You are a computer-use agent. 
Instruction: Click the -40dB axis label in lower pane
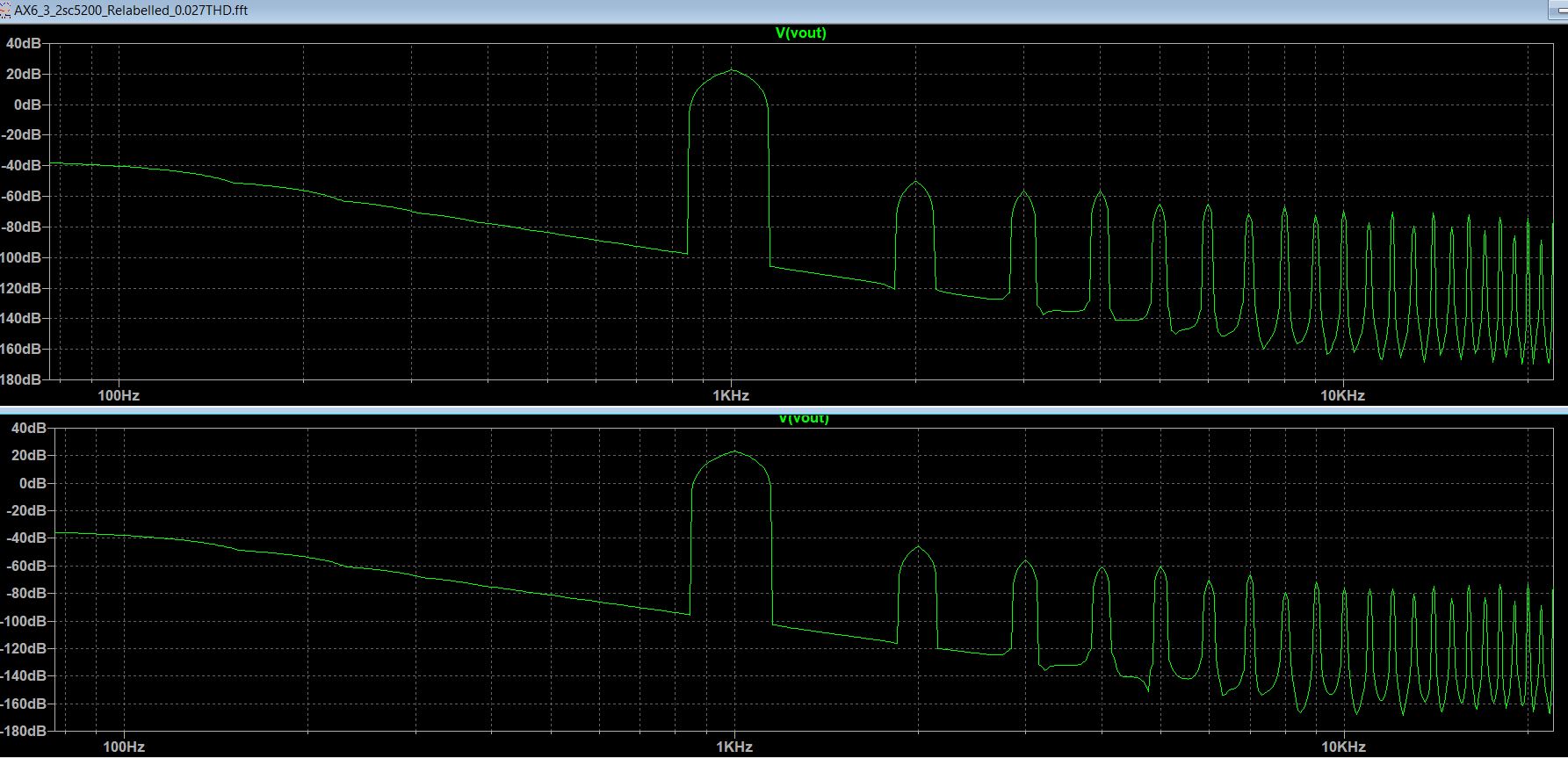pyautogui.click(x=25, y=538)
